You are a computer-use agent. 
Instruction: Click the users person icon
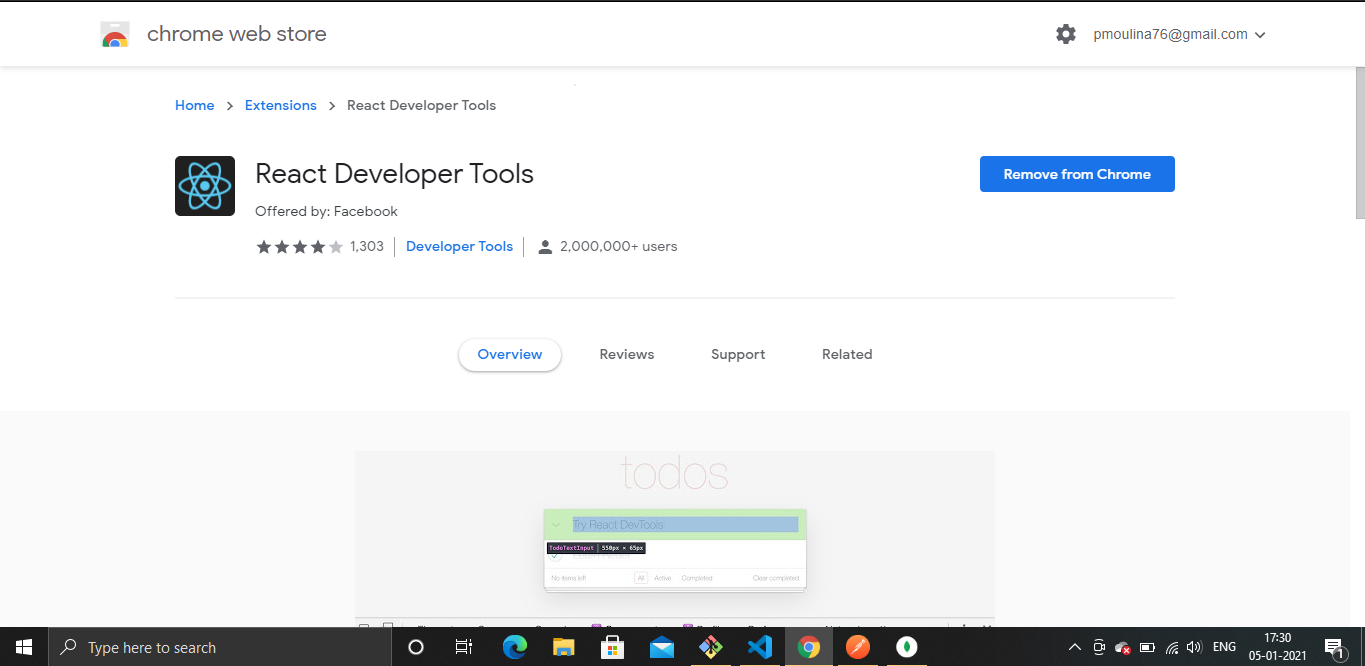point(545,247)
